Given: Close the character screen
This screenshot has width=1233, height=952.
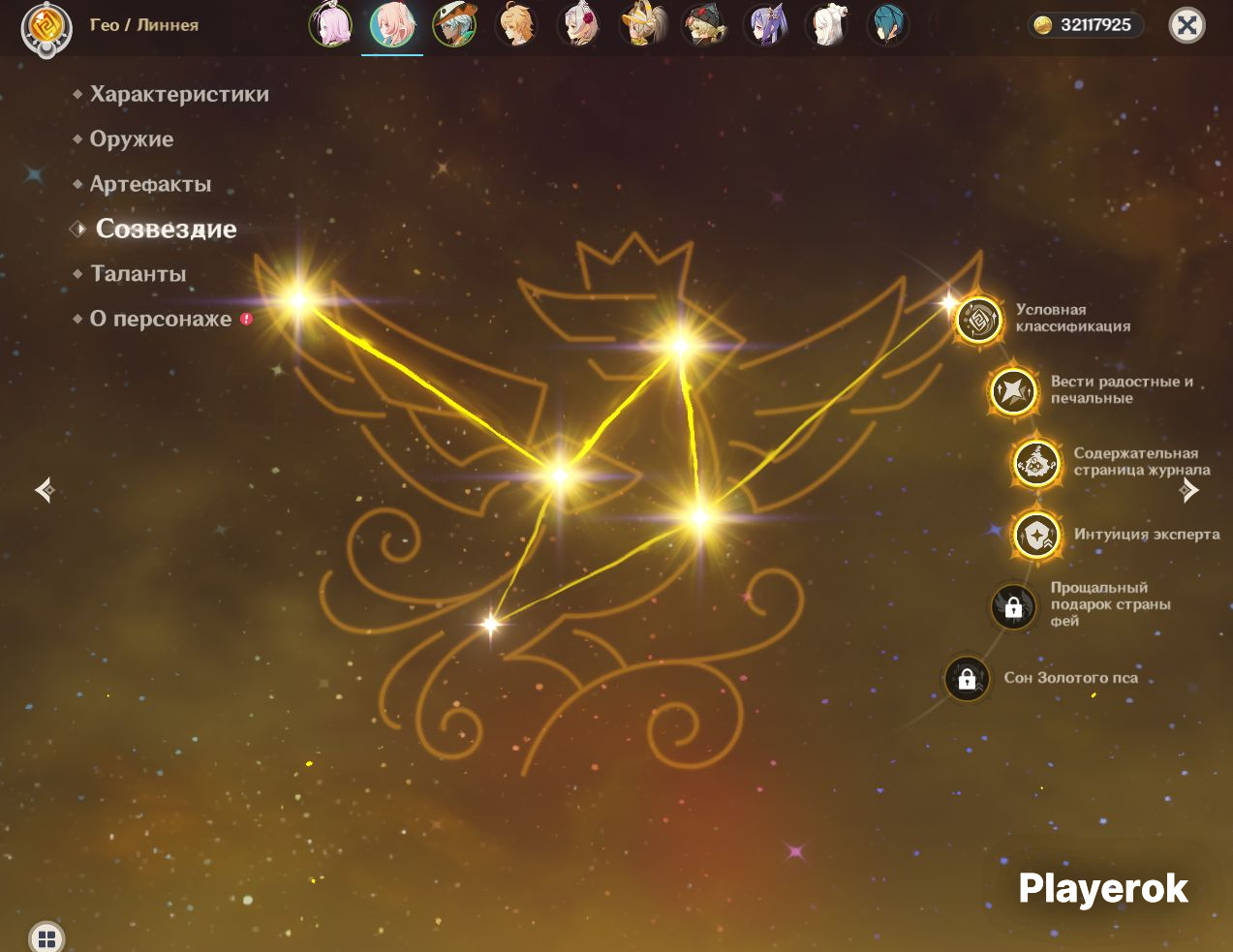Looking at the screenshot, I should point(1187,25).
